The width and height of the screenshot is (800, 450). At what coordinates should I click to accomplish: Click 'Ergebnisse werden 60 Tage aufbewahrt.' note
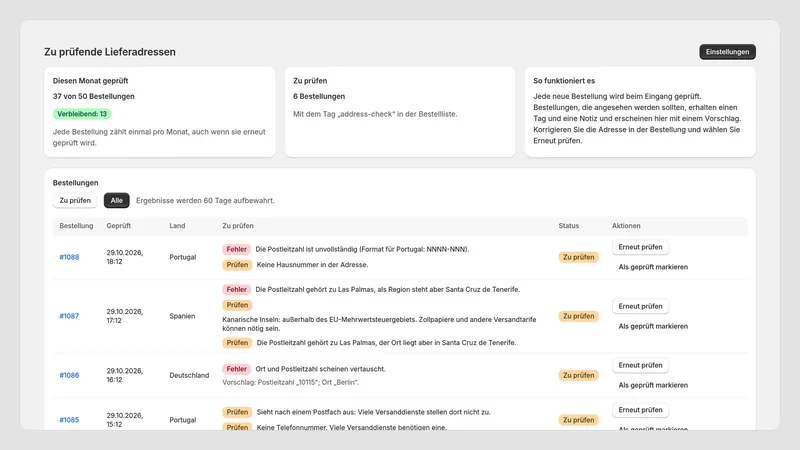coord(205,201)
